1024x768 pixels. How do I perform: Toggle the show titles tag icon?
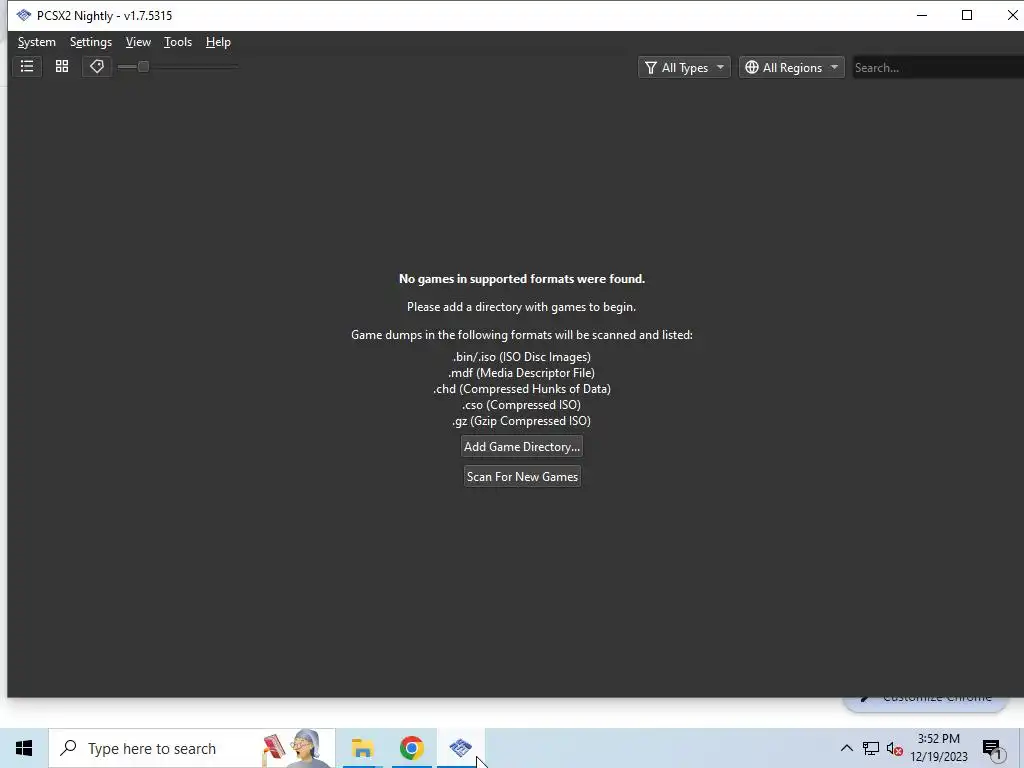[x=97, y=67]
